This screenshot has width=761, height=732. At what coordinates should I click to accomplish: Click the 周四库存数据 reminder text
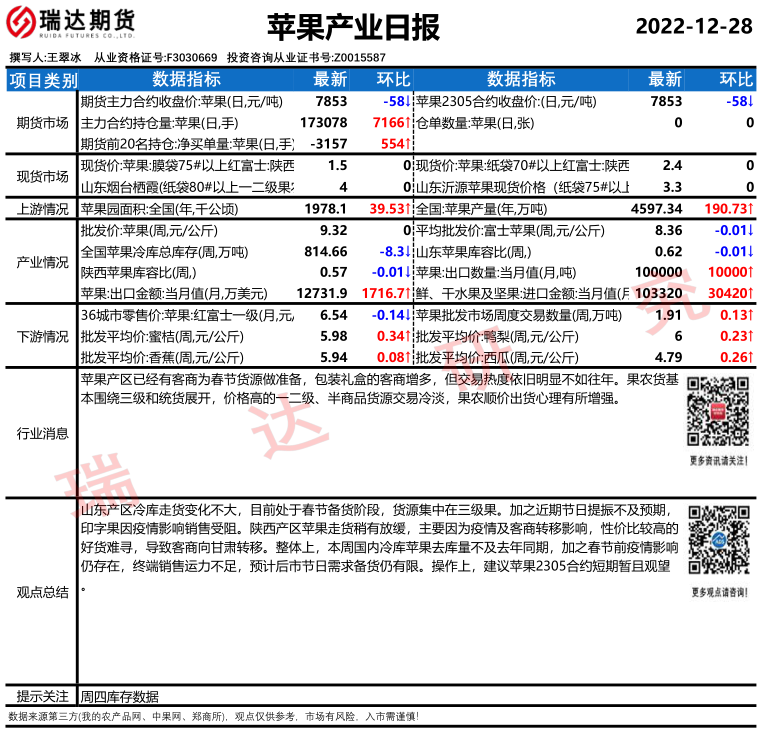[119, 697]
